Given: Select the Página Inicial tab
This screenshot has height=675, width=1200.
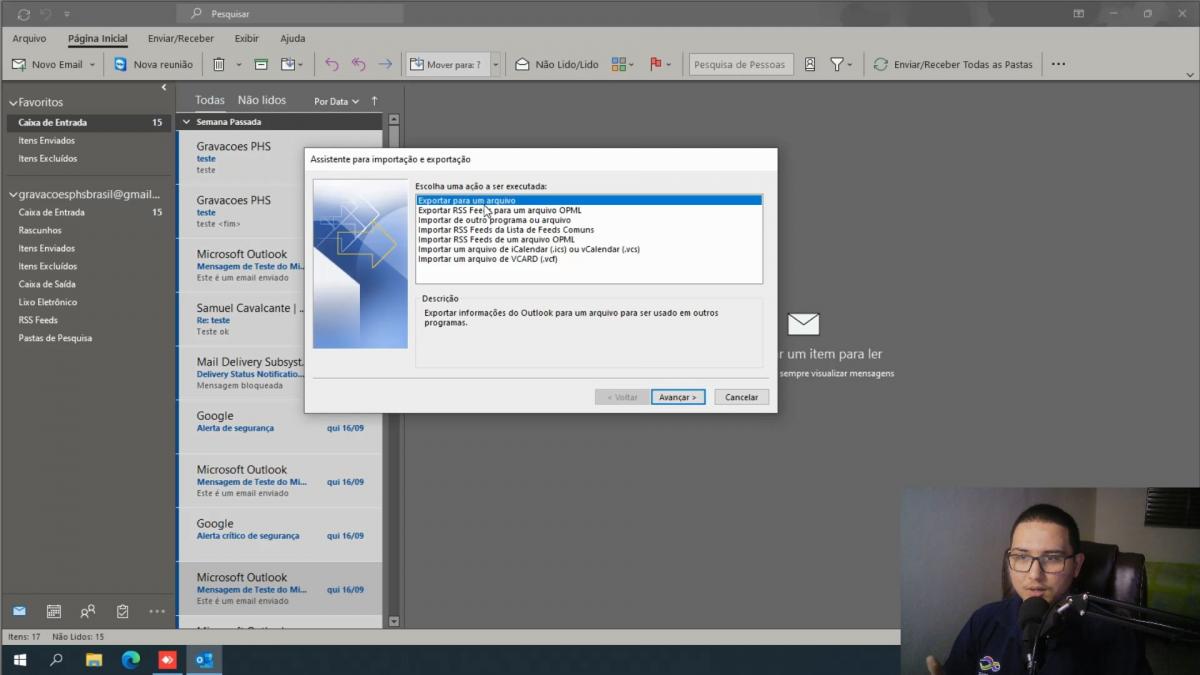Looking at the screenshot, I should (x=98, y=38).
